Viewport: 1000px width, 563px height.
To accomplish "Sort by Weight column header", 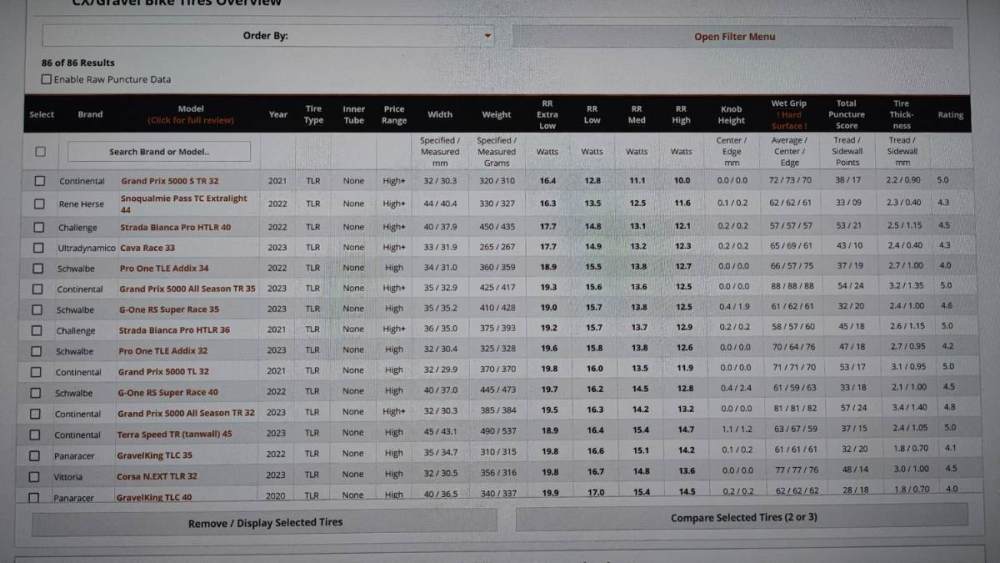I will [x=496, y=115].
